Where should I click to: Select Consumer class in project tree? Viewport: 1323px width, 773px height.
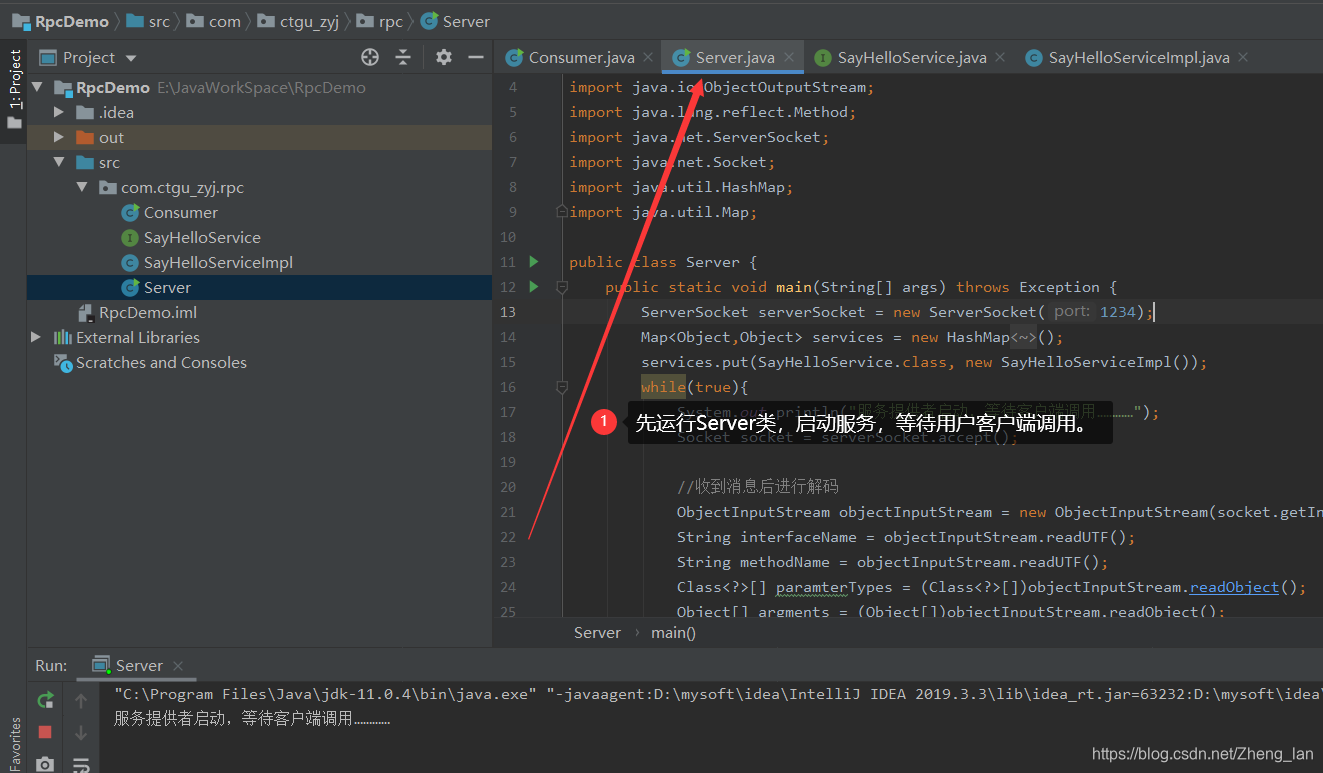tap(180, 212)
